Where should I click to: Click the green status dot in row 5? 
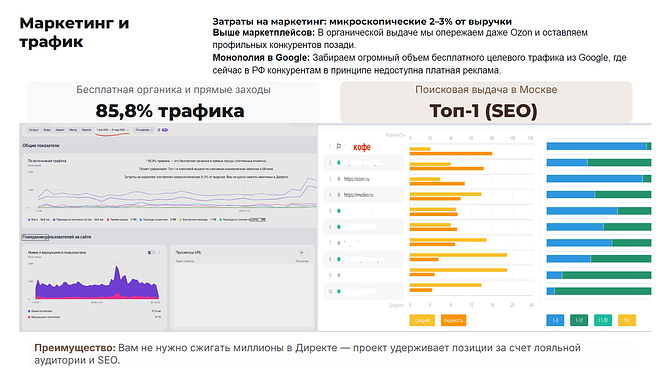tap(339, 211)
